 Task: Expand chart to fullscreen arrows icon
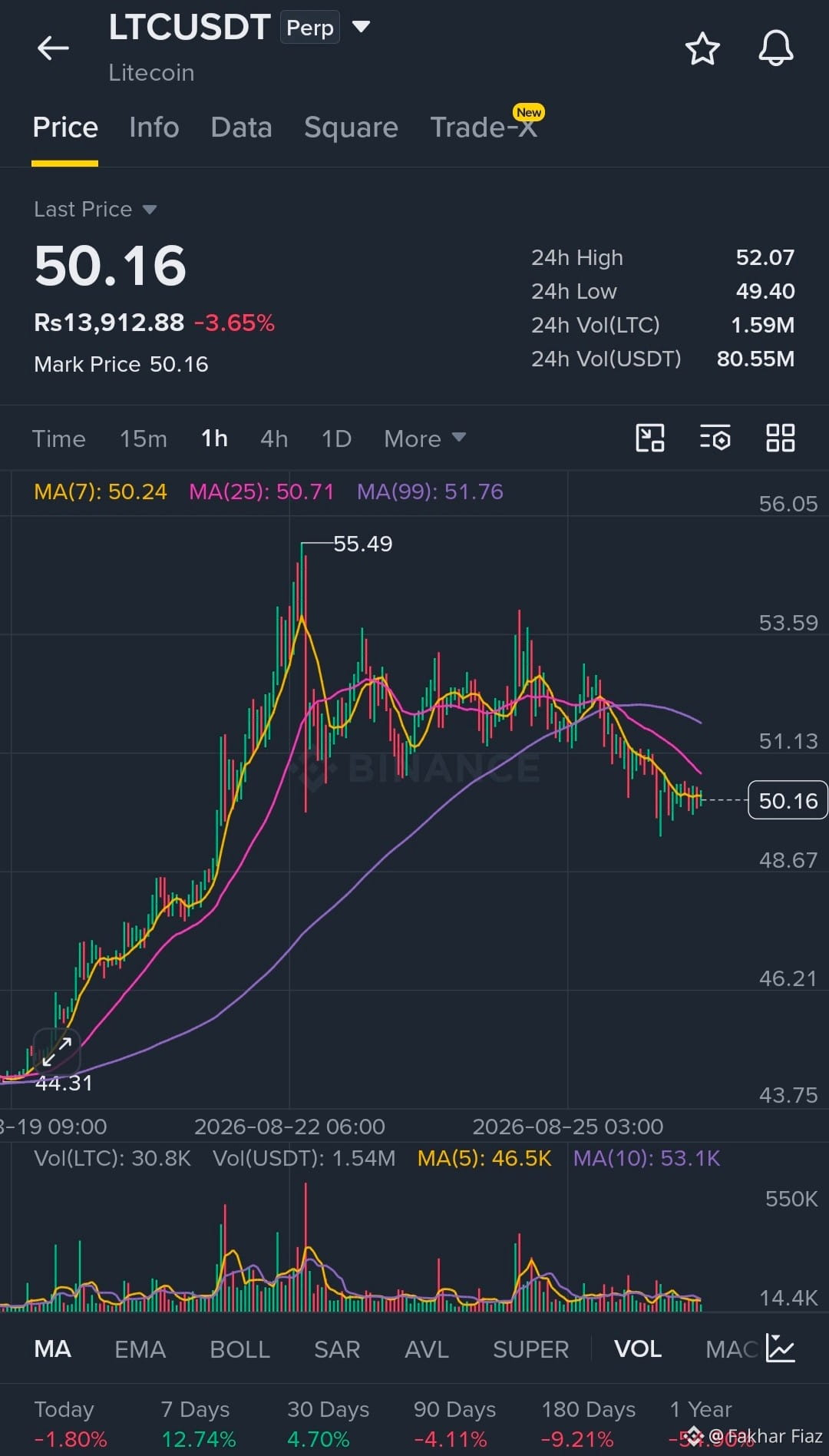(x=57, y=1051)
